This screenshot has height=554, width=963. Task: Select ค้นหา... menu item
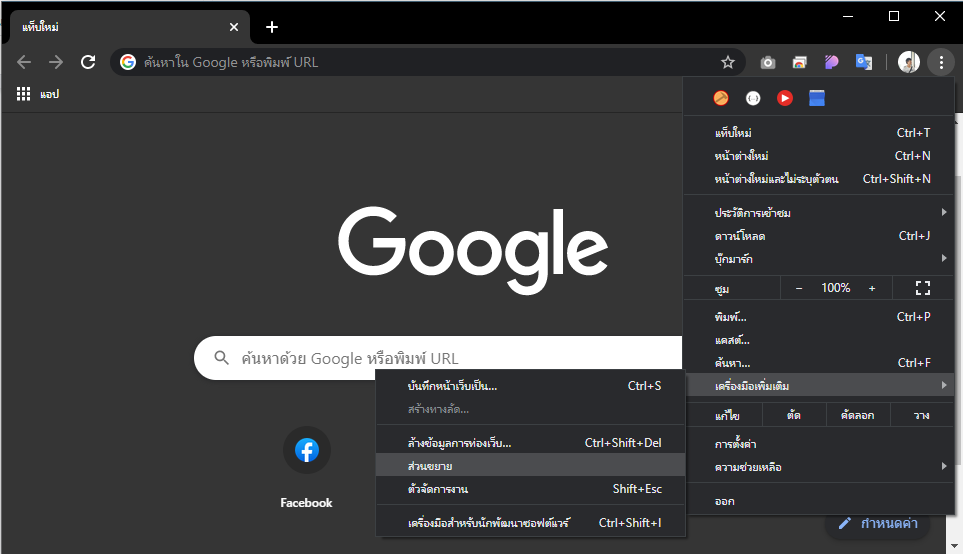pyautogui.click(x=819, y=363)
